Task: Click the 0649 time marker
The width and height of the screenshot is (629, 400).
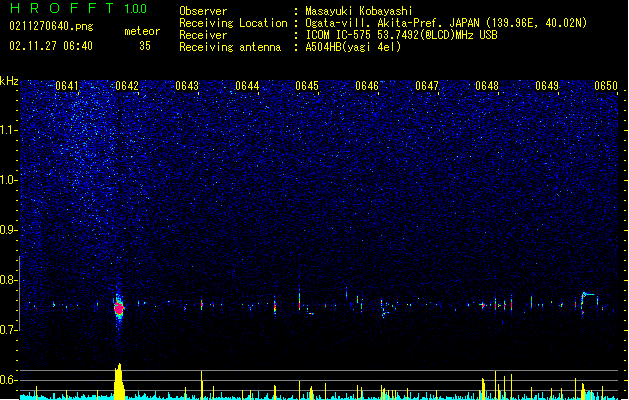Action: (547, 86)
